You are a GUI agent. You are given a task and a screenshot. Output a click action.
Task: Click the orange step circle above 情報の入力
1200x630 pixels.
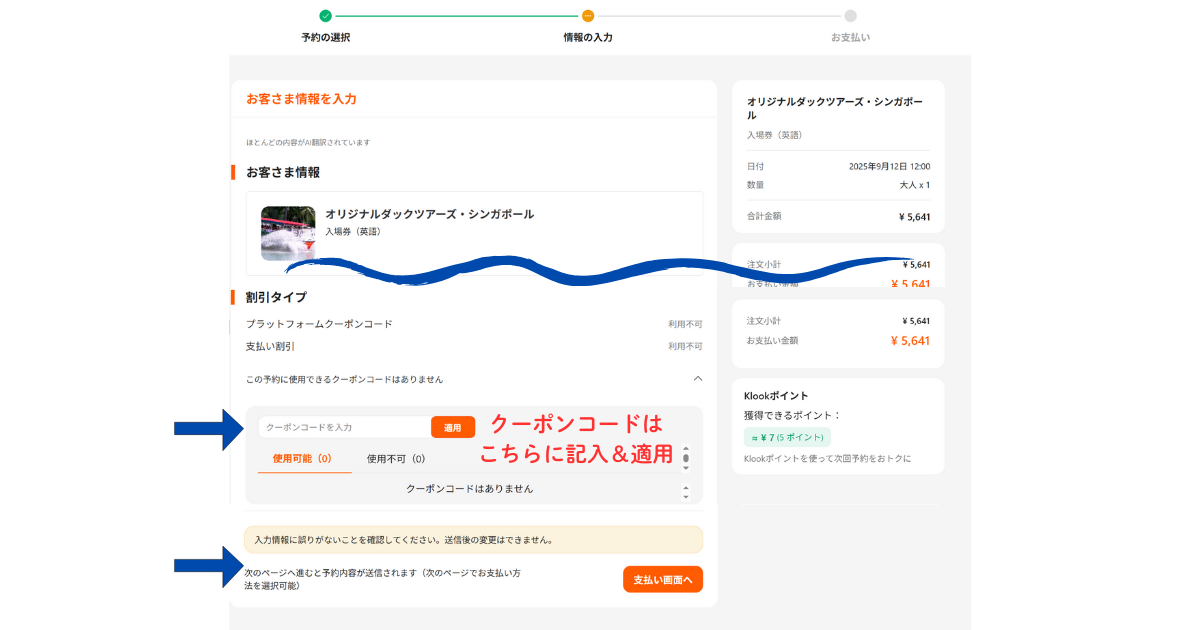click(588, 16)
